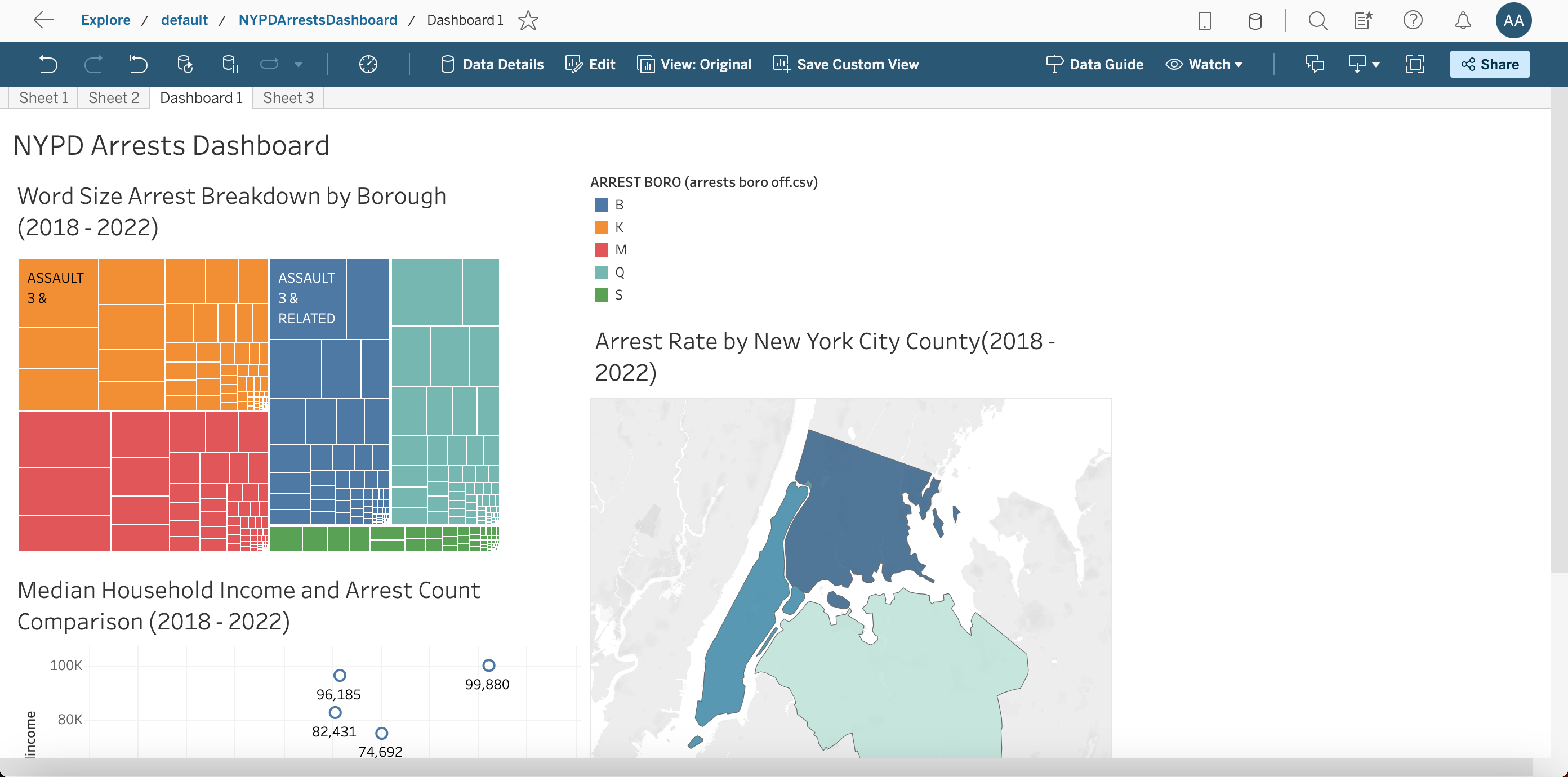Click the 99,880 scatter plot point
The image size is (1568, 777).
pyautogui.click(x=488, y=665)
